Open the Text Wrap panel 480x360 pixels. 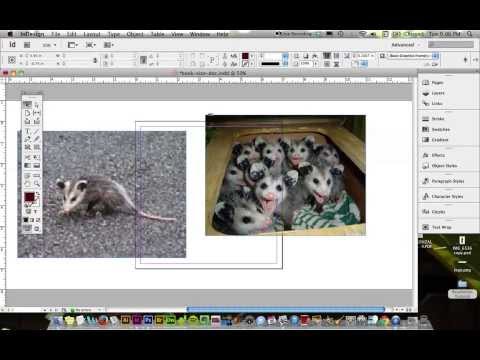pos(437,227)
